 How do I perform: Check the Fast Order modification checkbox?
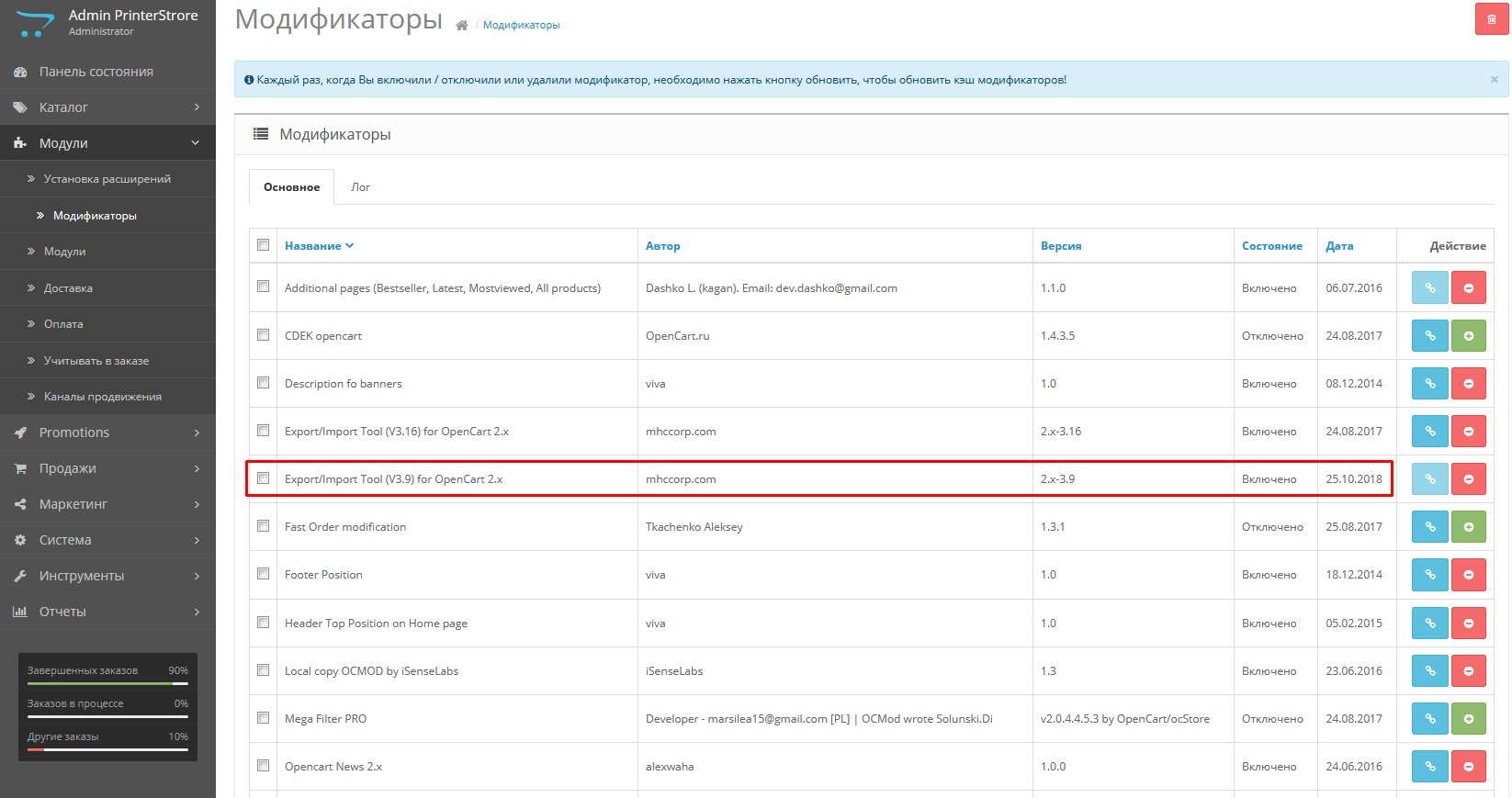(x=264, y=525)
